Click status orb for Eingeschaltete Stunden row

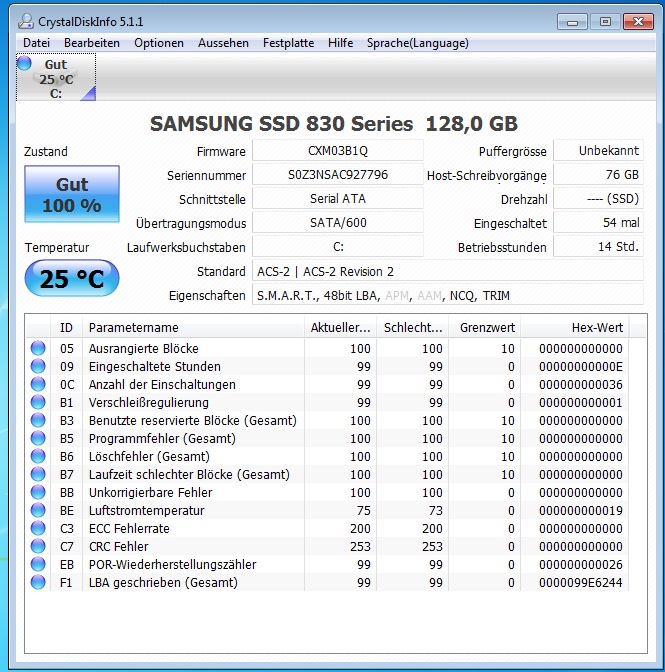coord(38,366)
